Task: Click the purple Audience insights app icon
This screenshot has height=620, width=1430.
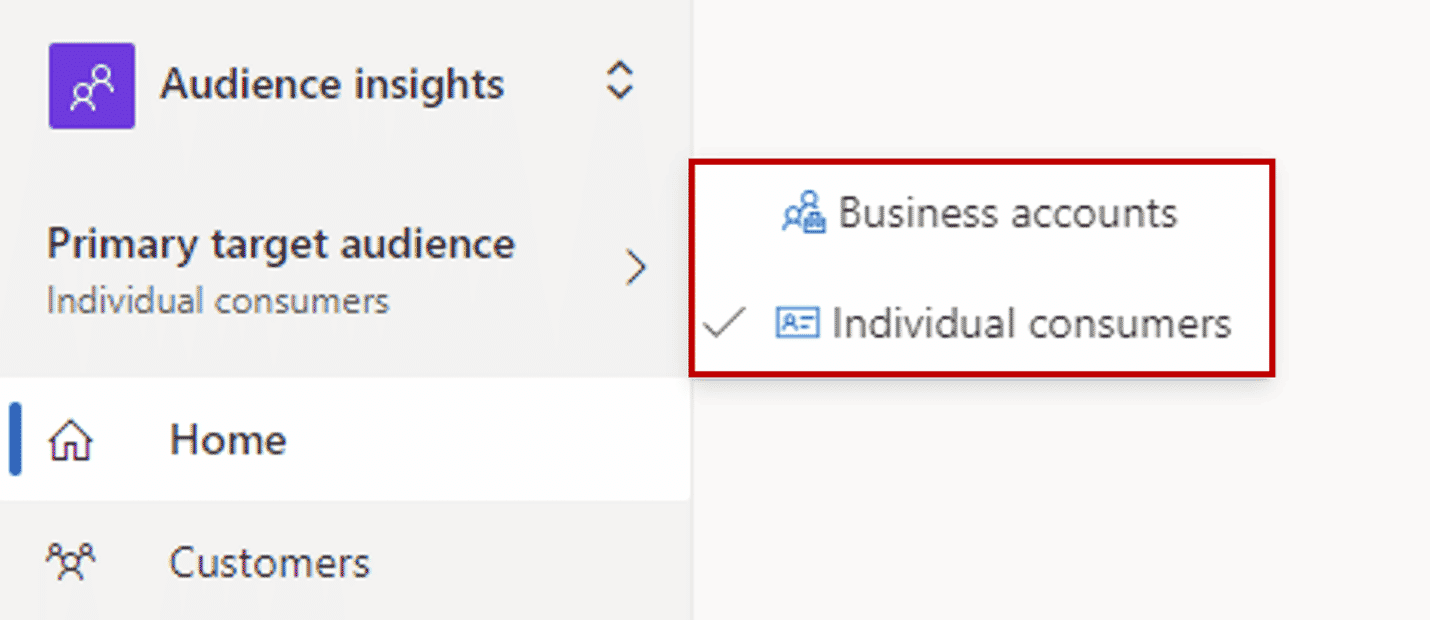Action: click(x=92, y=86)
